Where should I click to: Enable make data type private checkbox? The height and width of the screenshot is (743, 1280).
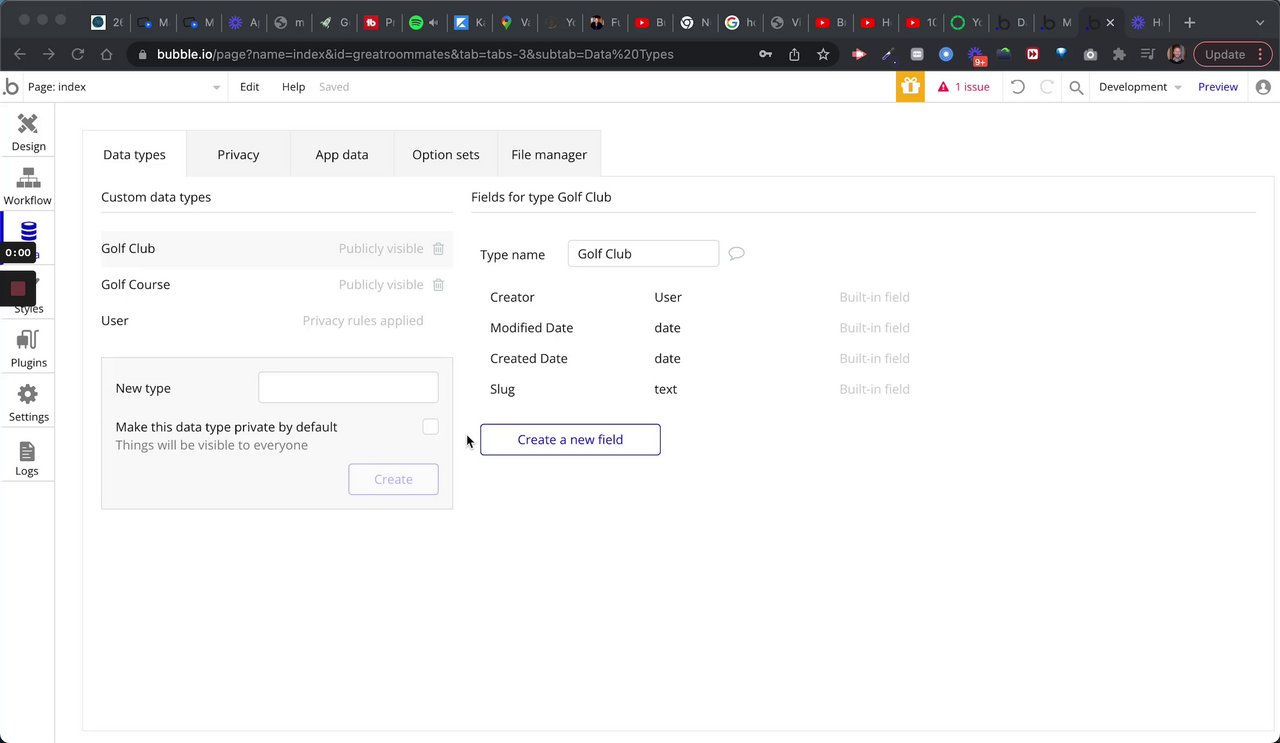[x=430, y=427]
